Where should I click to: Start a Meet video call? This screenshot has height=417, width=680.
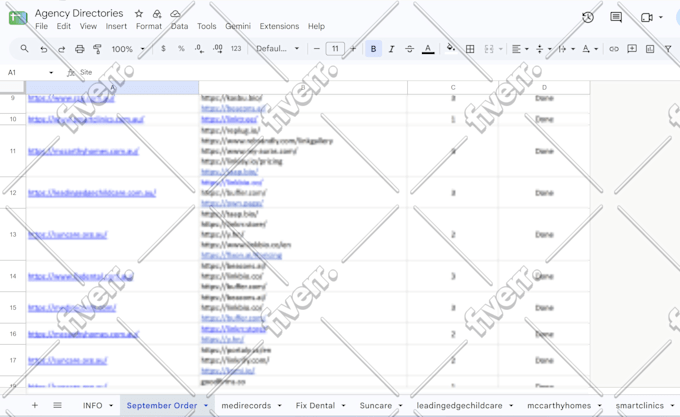(647, 17)
